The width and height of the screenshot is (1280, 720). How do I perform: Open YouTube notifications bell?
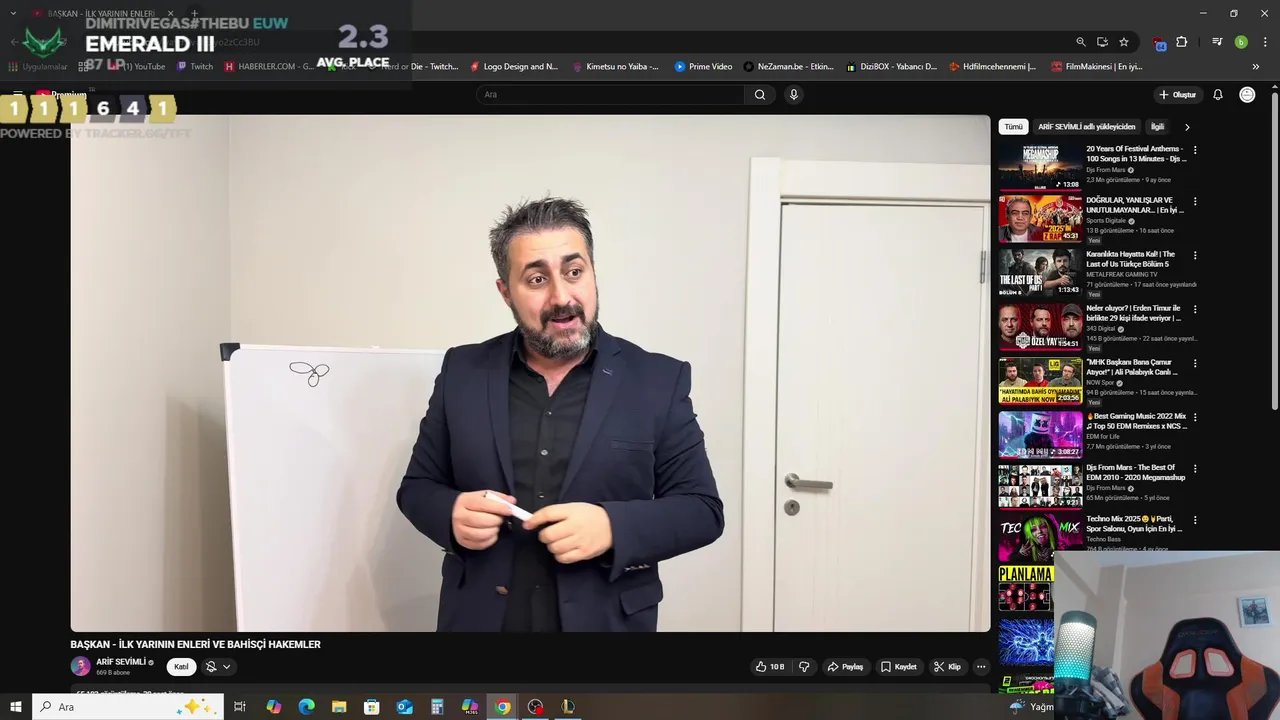[1218, 95]
